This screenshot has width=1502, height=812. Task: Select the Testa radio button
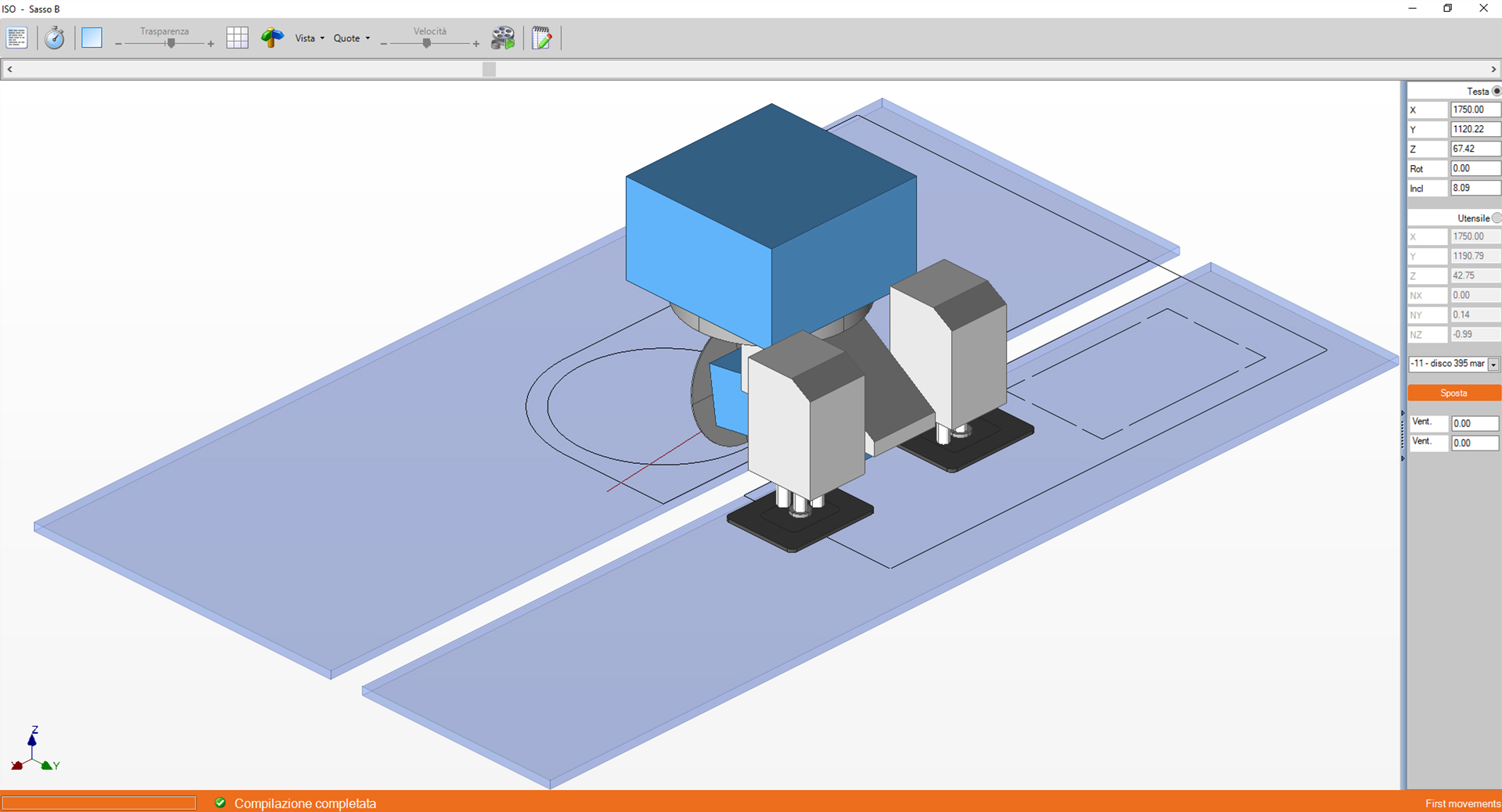1497,91
